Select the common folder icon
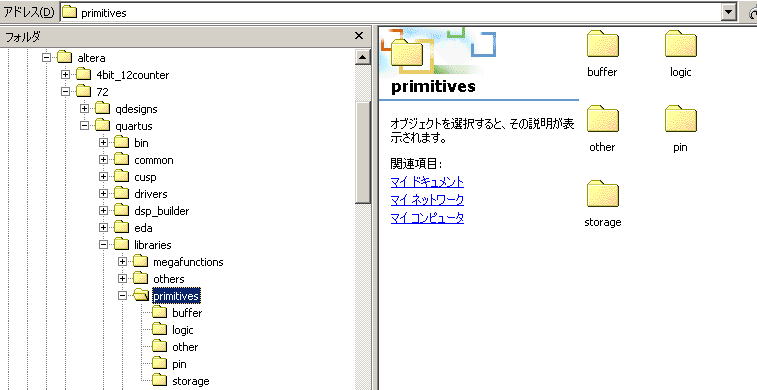Screen dimensions: 757x390 coord(121,159)
